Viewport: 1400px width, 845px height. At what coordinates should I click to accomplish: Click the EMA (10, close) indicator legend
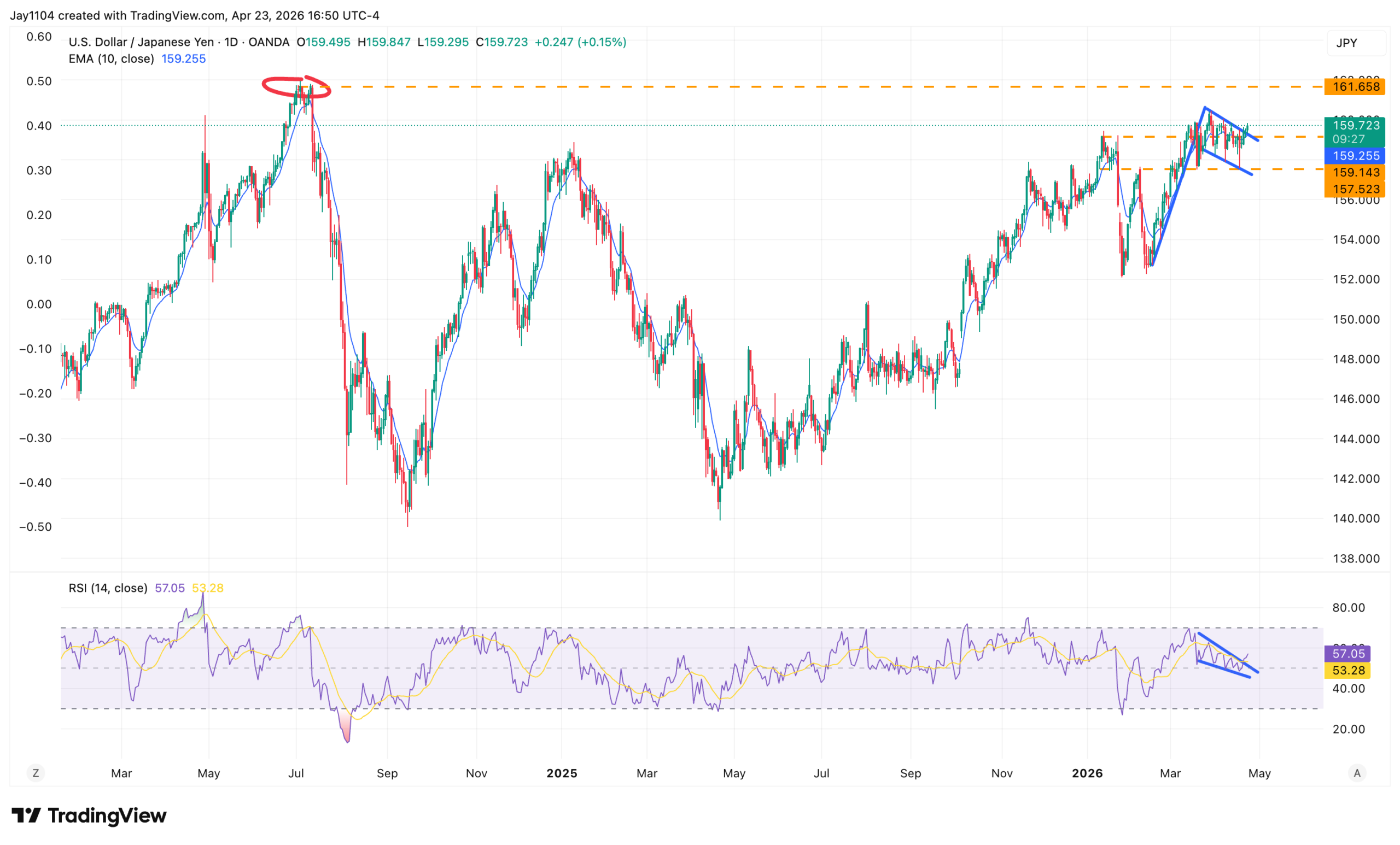pos(112,58)
